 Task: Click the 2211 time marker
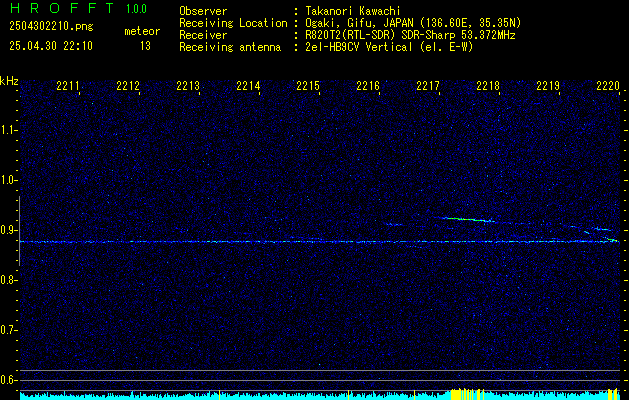68,85
